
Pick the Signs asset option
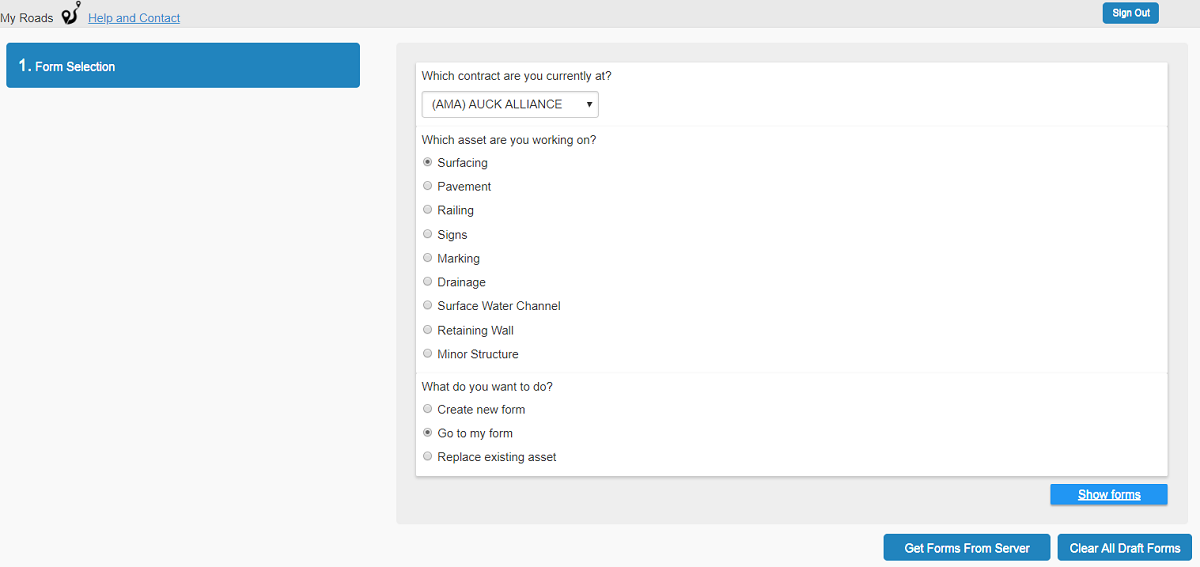[428, 234]
